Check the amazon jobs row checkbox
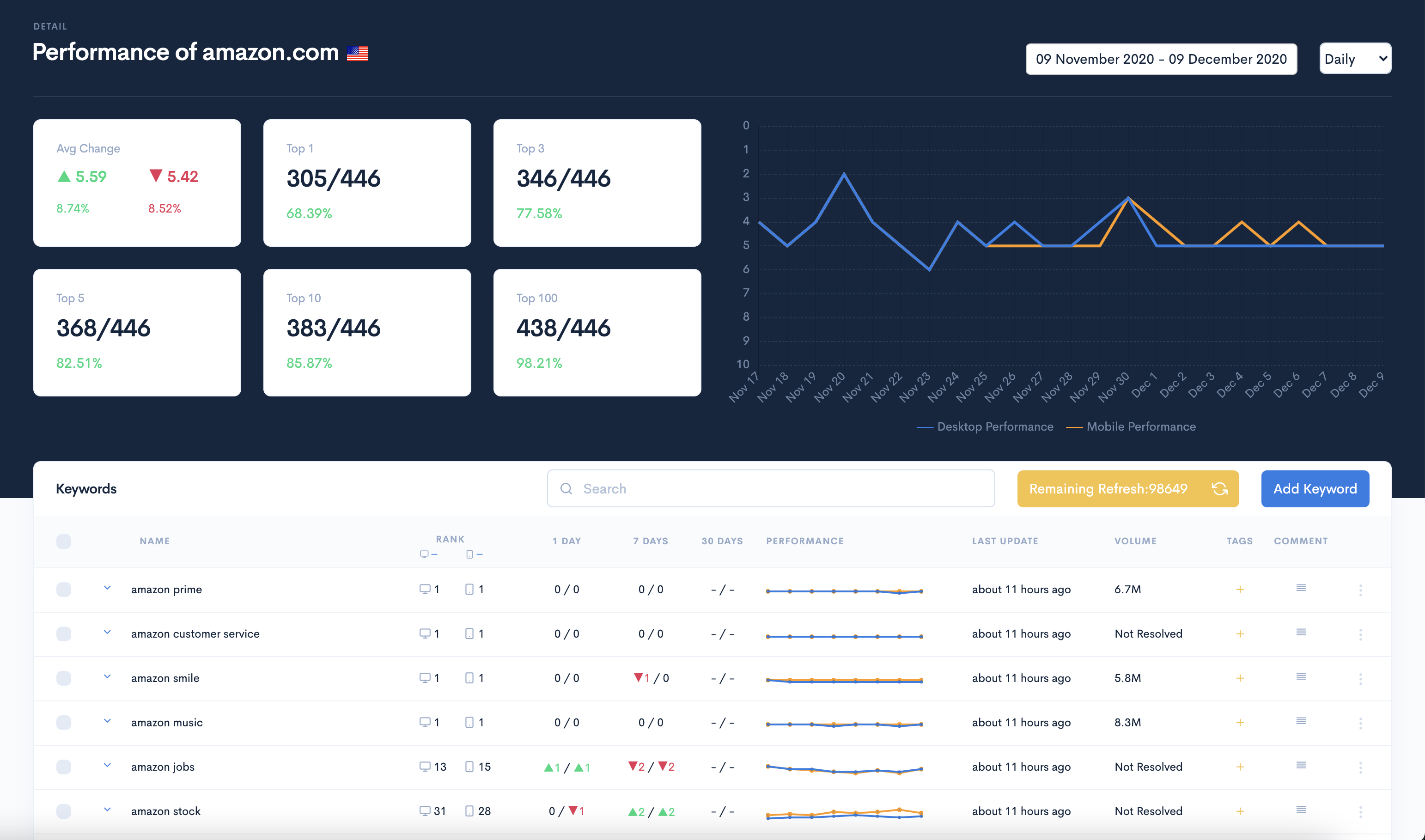 63,767
